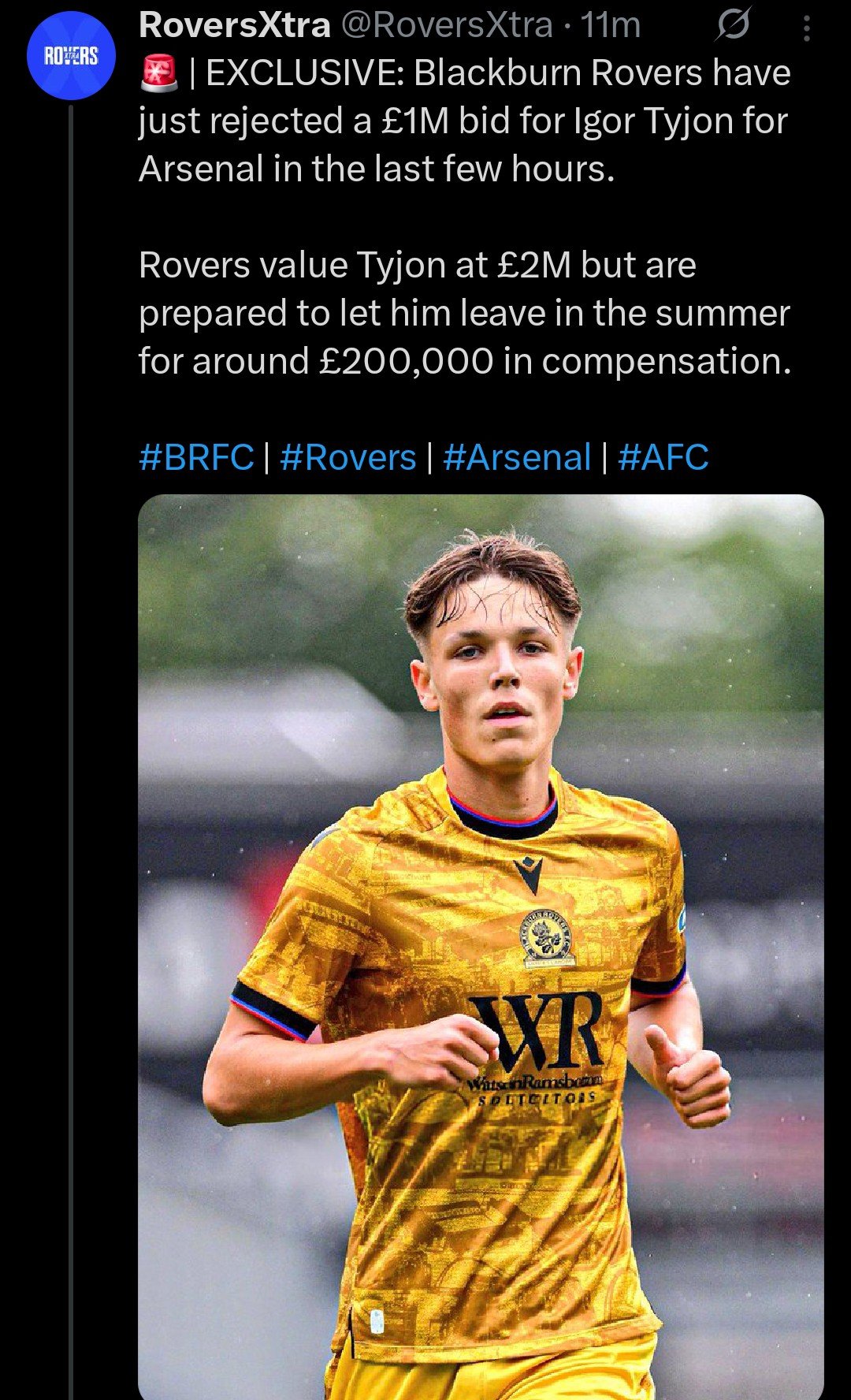Click the player's thumbs-up hand
851x1400 pixels.
click(x=687, y=1078)
